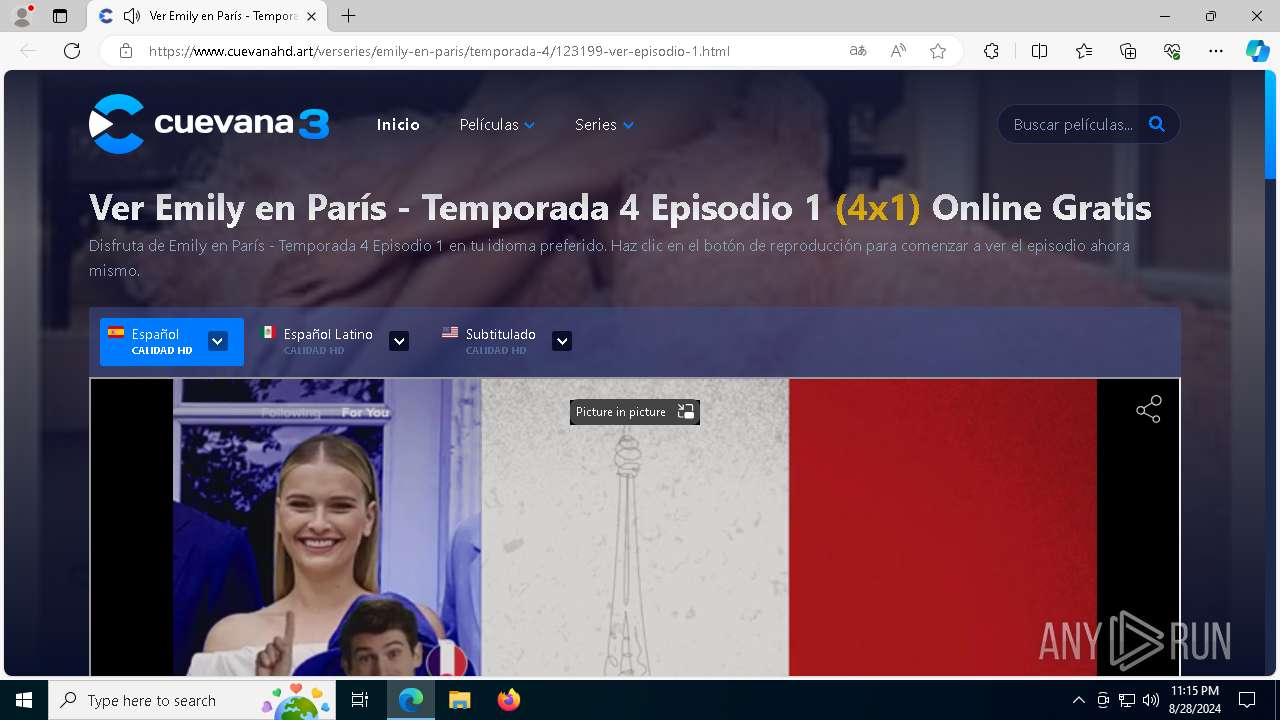Viewport: 1280px width, 720px height.
Task: View site information lock icon
Action: (126, 51)
